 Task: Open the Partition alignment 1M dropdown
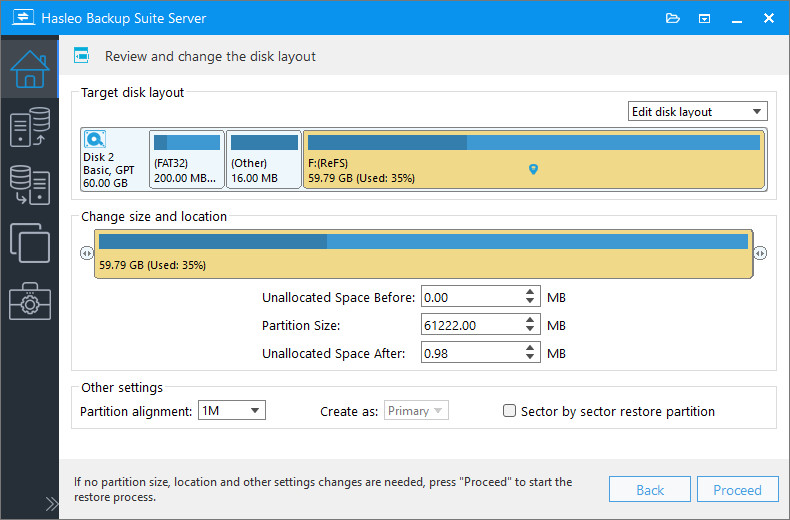(232, 410)
